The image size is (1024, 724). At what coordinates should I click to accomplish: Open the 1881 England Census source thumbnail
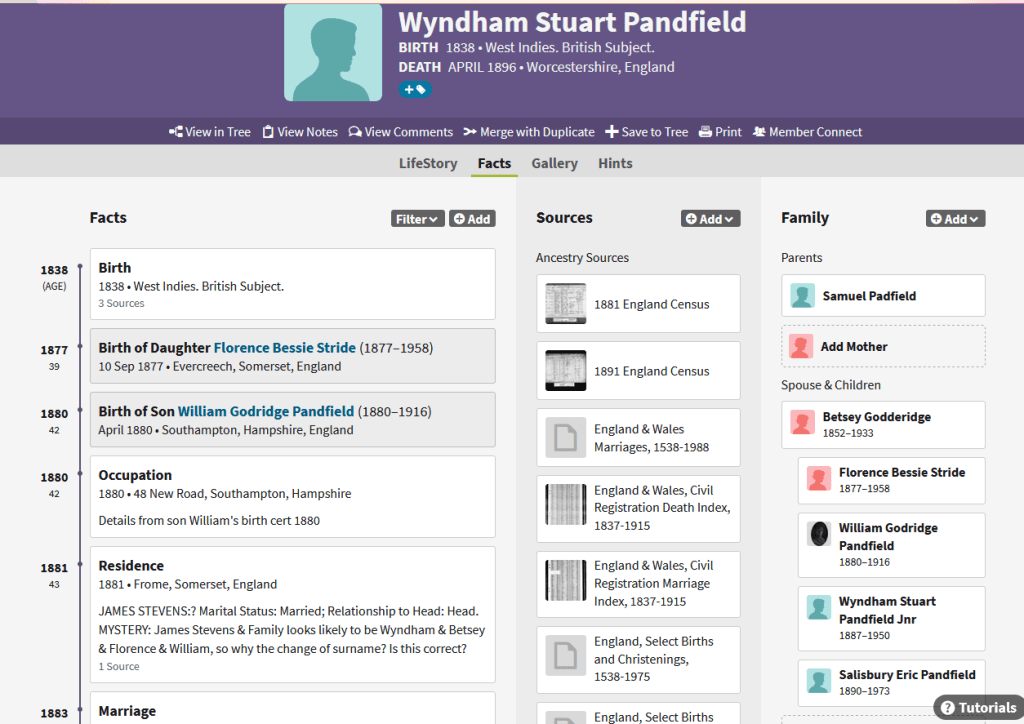(x=565, y=304)
